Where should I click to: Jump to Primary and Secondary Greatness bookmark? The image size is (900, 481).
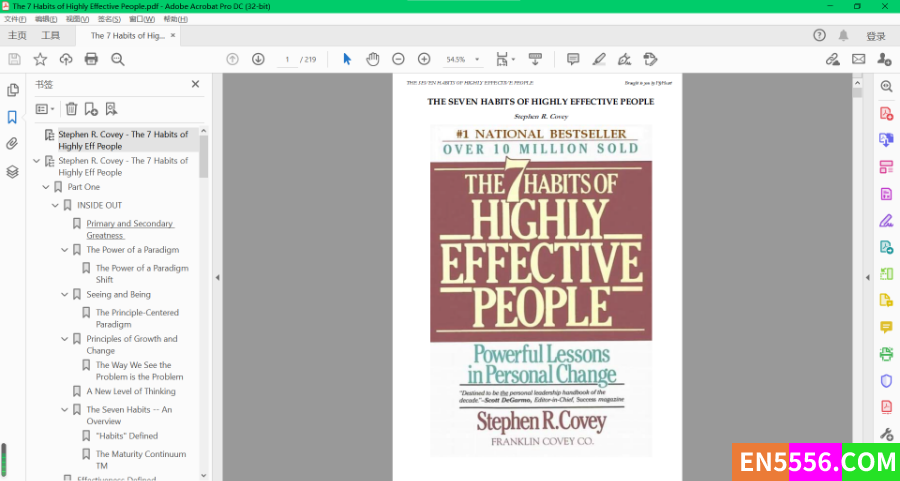pos(130,229)
